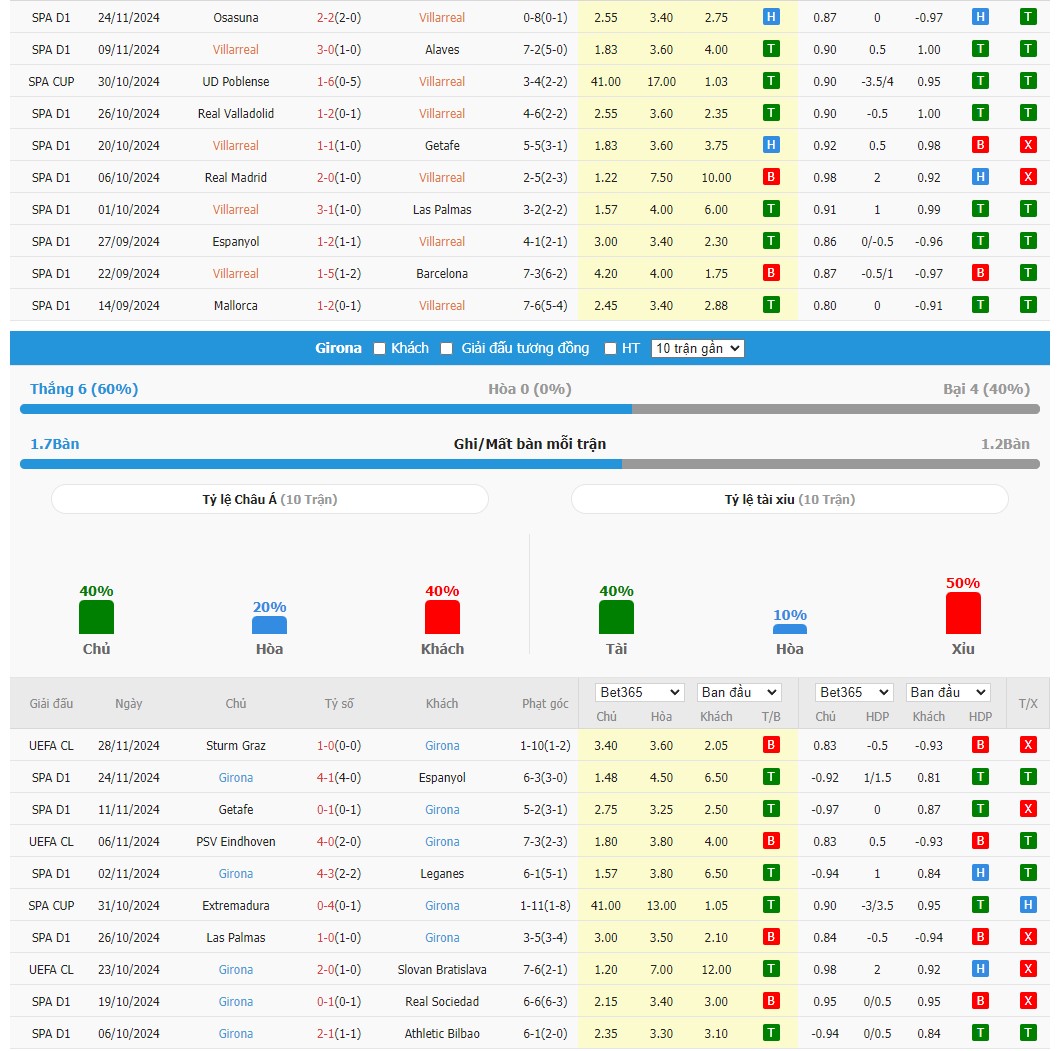Click the Giải đấu column header

51,703
